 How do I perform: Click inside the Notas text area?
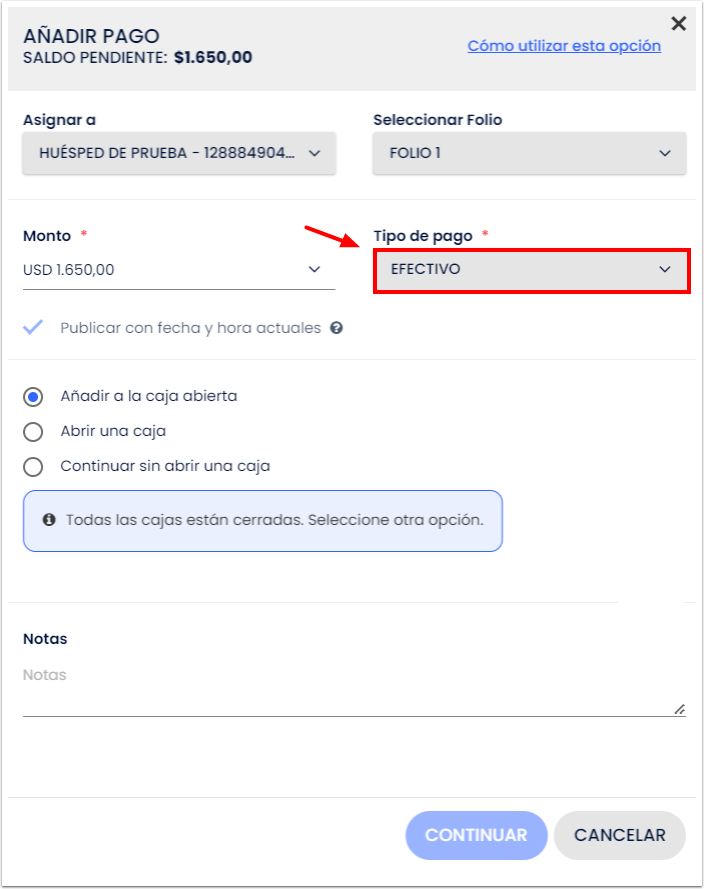(340, 688)
